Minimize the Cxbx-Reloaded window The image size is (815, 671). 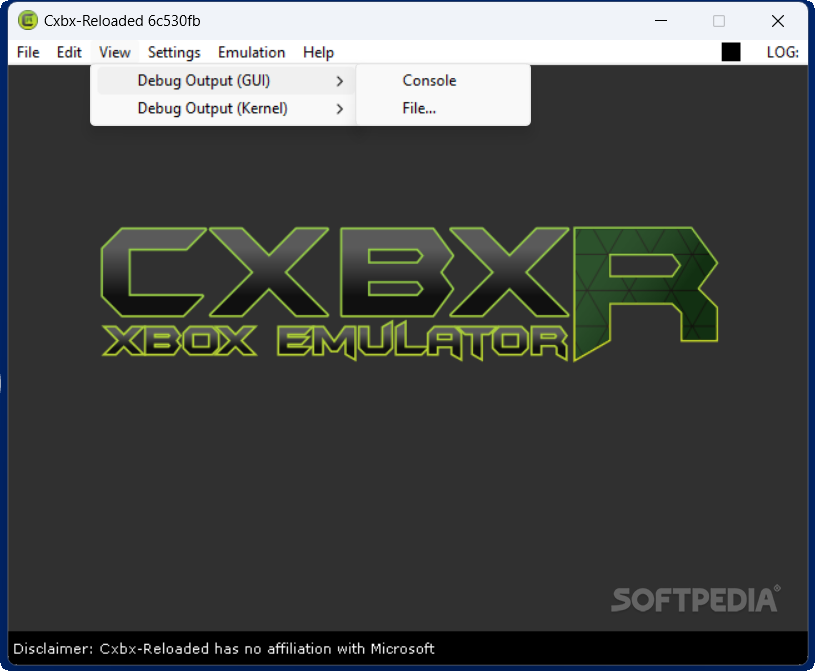tap(661, 21)
